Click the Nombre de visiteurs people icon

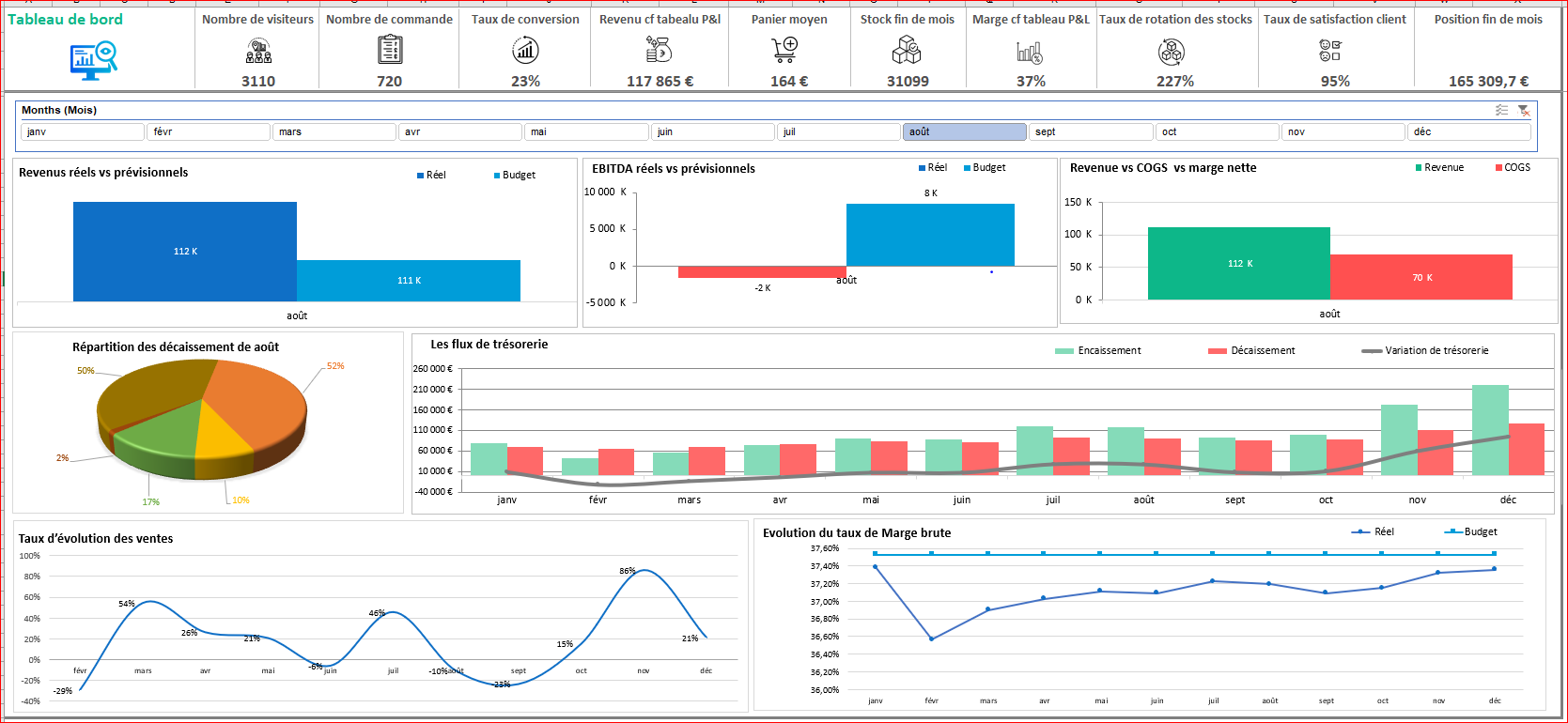pos(258,51)
